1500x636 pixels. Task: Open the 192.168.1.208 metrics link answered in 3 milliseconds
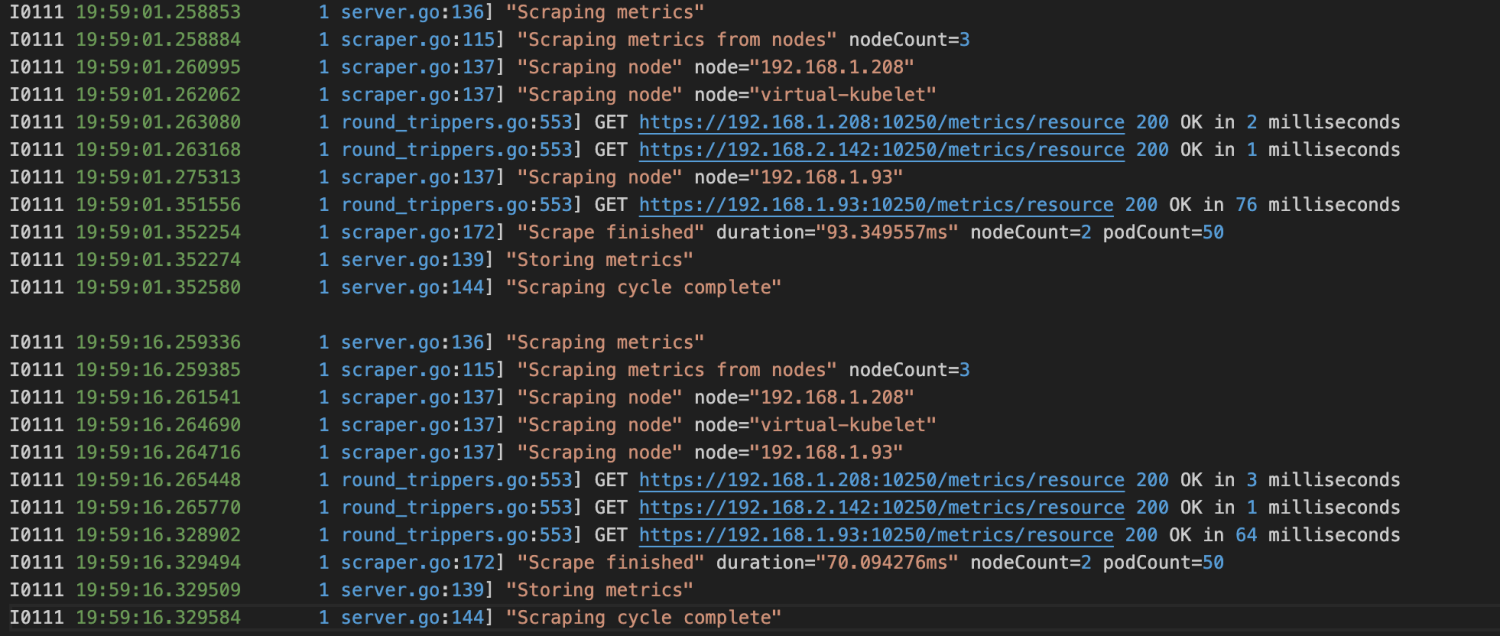pos(881,480)
